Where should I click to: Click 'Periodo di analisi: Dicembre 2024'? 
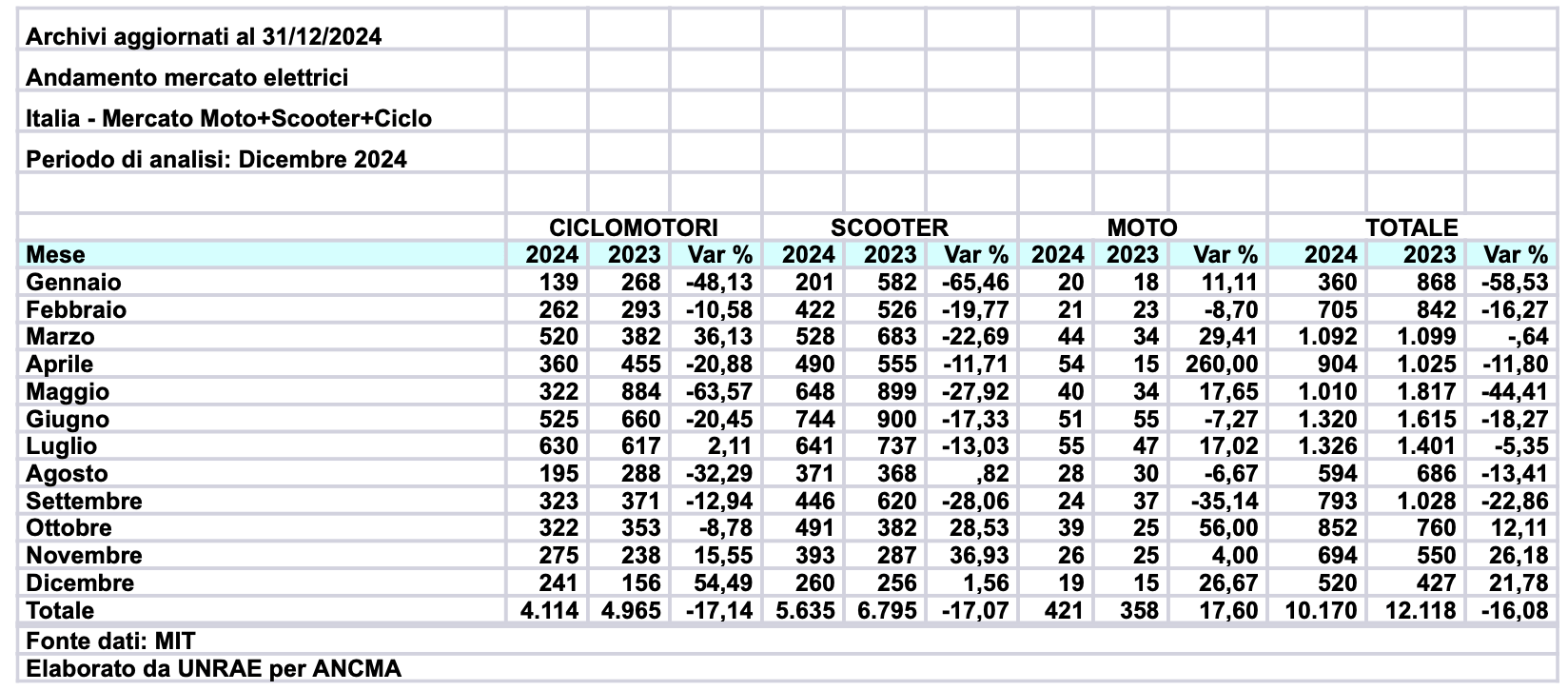tap(217, 160)
